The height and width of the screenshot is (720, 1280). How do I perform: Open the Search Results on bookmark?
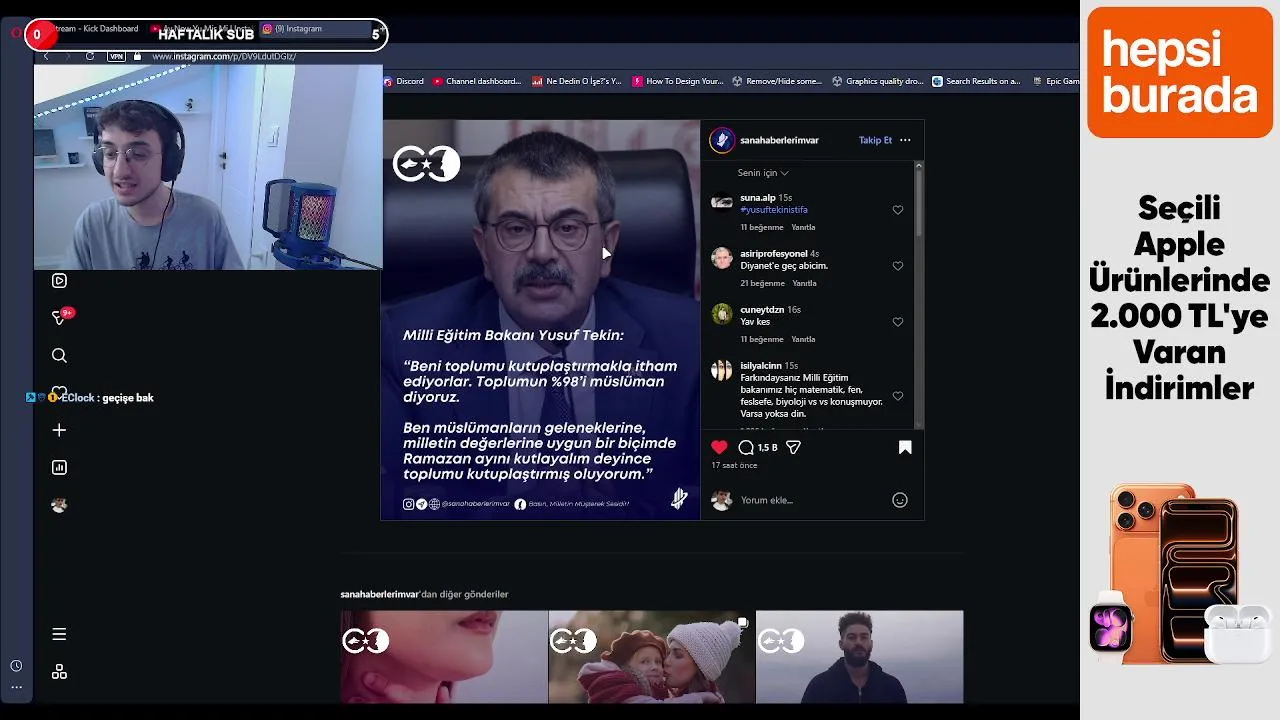click(x=976, y=81)
